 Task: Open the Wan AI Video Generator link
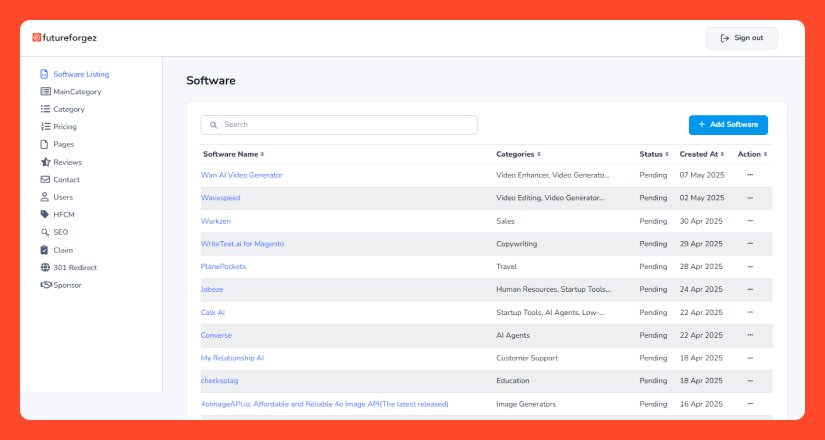pos(242,175)
